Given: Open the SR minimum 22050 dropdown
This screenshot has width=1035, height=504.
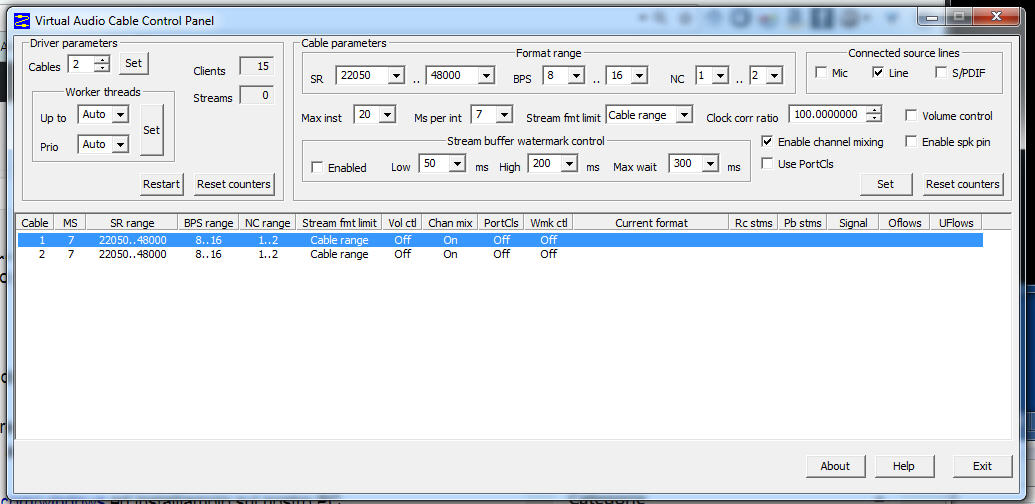Looking at the screenshot, I should [x=396, y=75].
